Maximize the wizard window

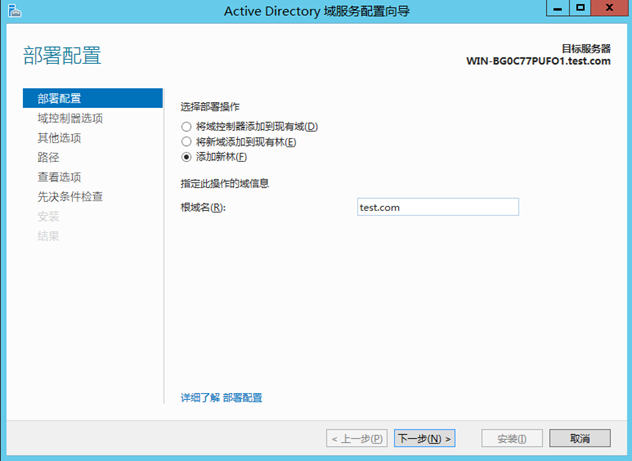[580, 8]
